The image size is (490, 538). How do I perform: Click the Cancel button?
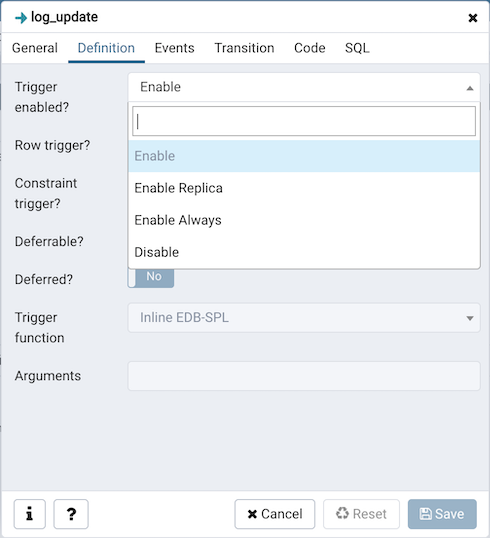[275, 514]
